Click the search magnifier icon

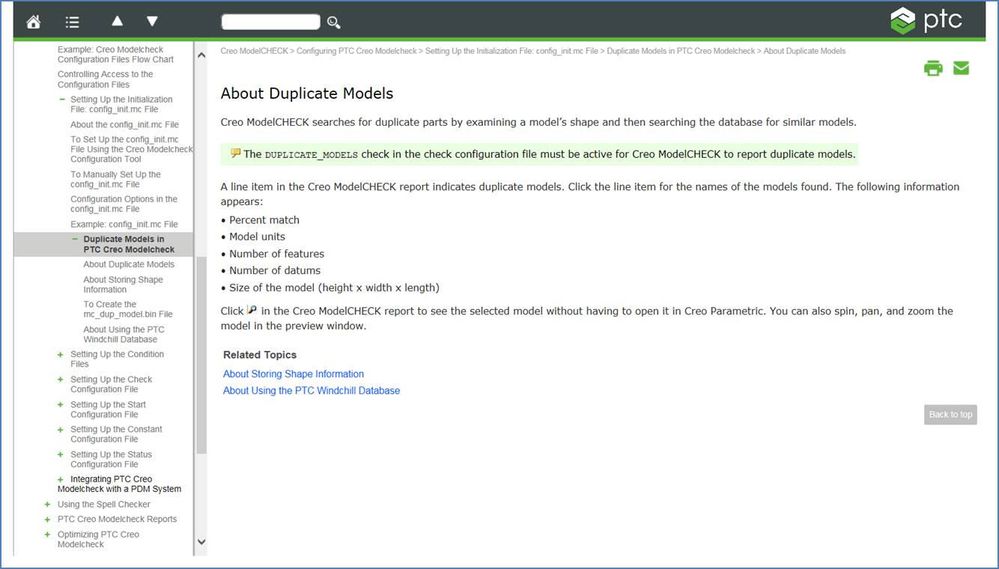coord(334,22)
